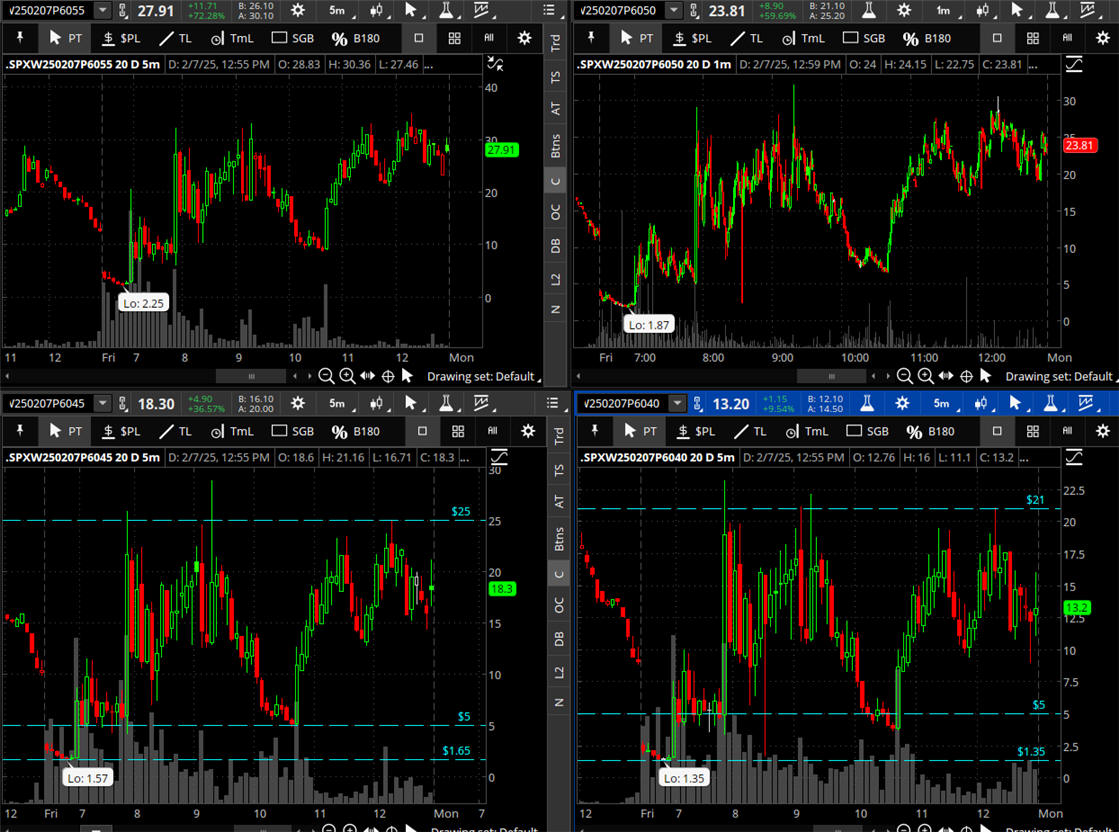Open chart settings gear in the top-left chart header

(297, 10)
